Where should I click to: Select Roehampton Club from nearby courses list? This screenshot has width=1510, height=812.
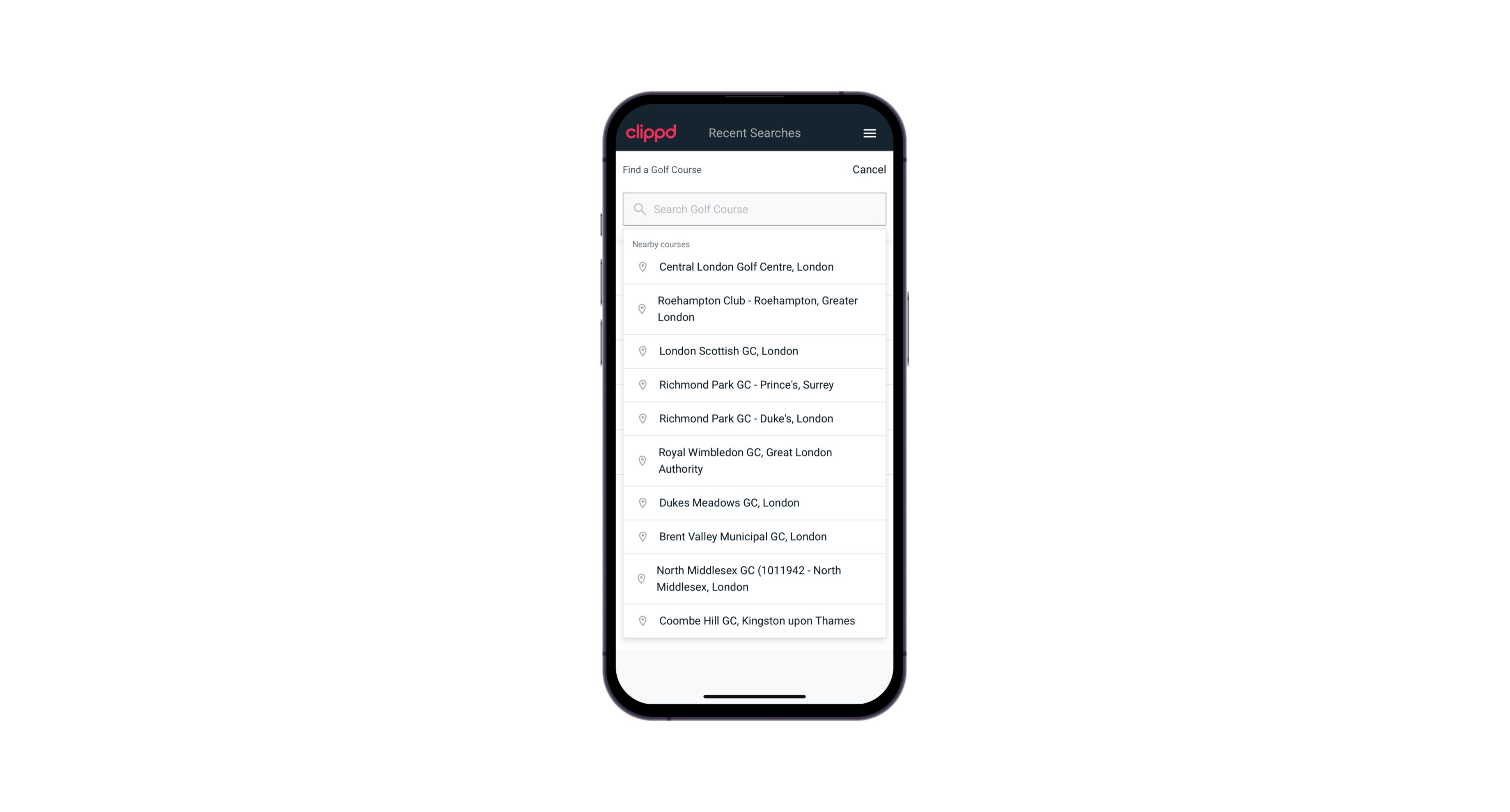[x=755, y=308]
